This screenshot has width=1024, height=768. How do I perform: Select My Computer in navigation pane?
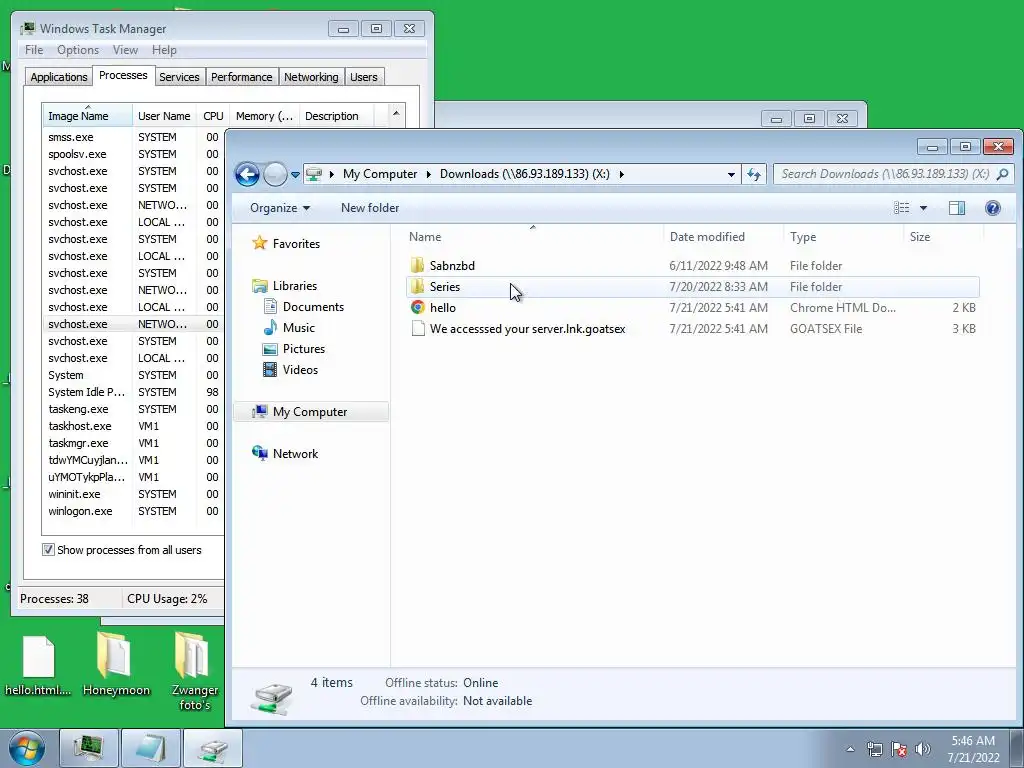(311, 412)
